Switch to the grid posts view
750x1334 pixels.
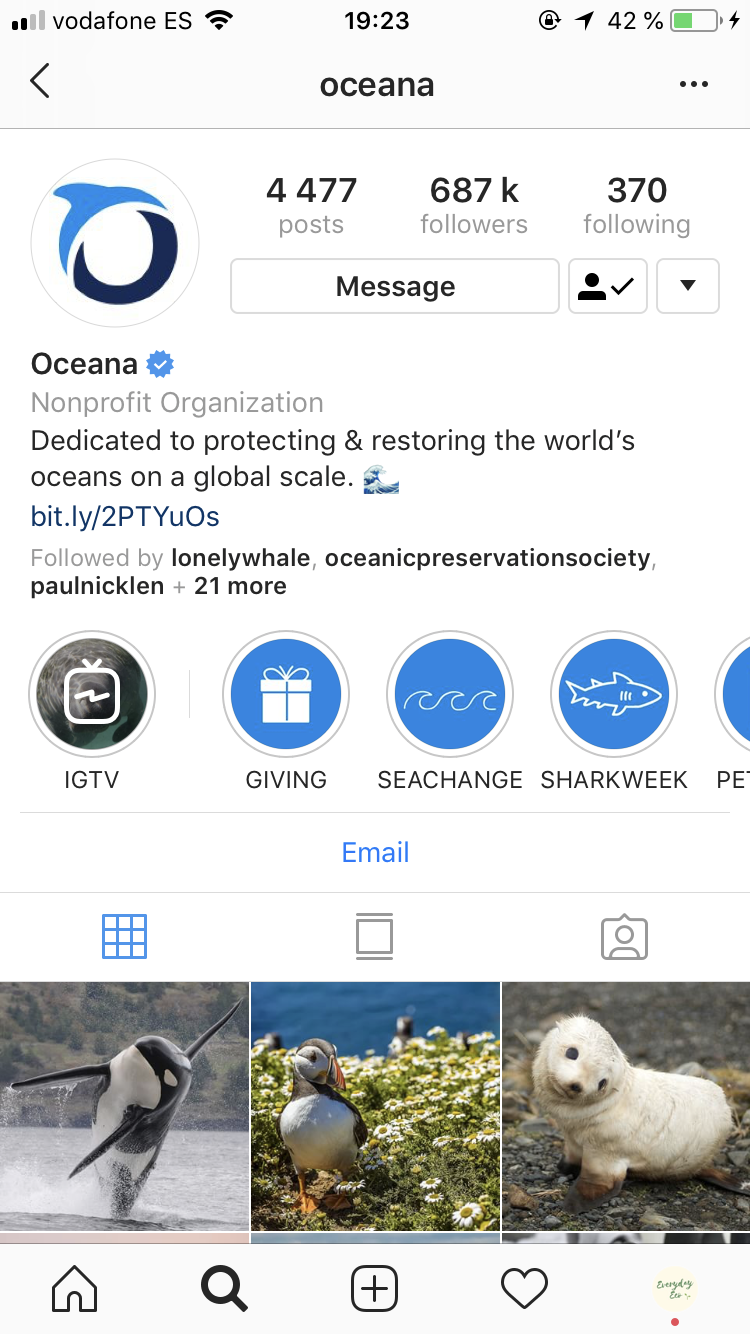125,937
